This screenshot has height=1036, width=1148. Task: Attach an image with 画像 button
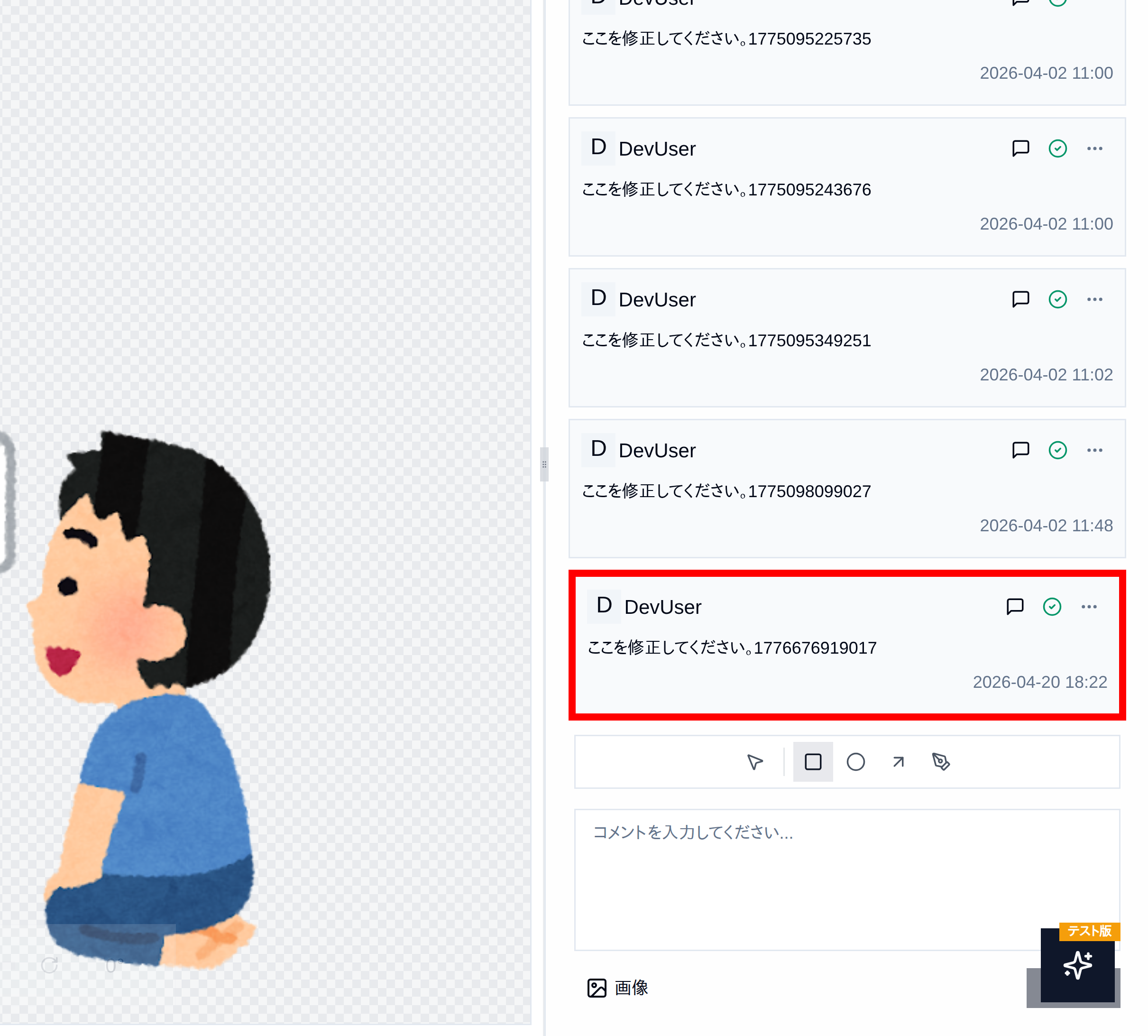(617, 988)
